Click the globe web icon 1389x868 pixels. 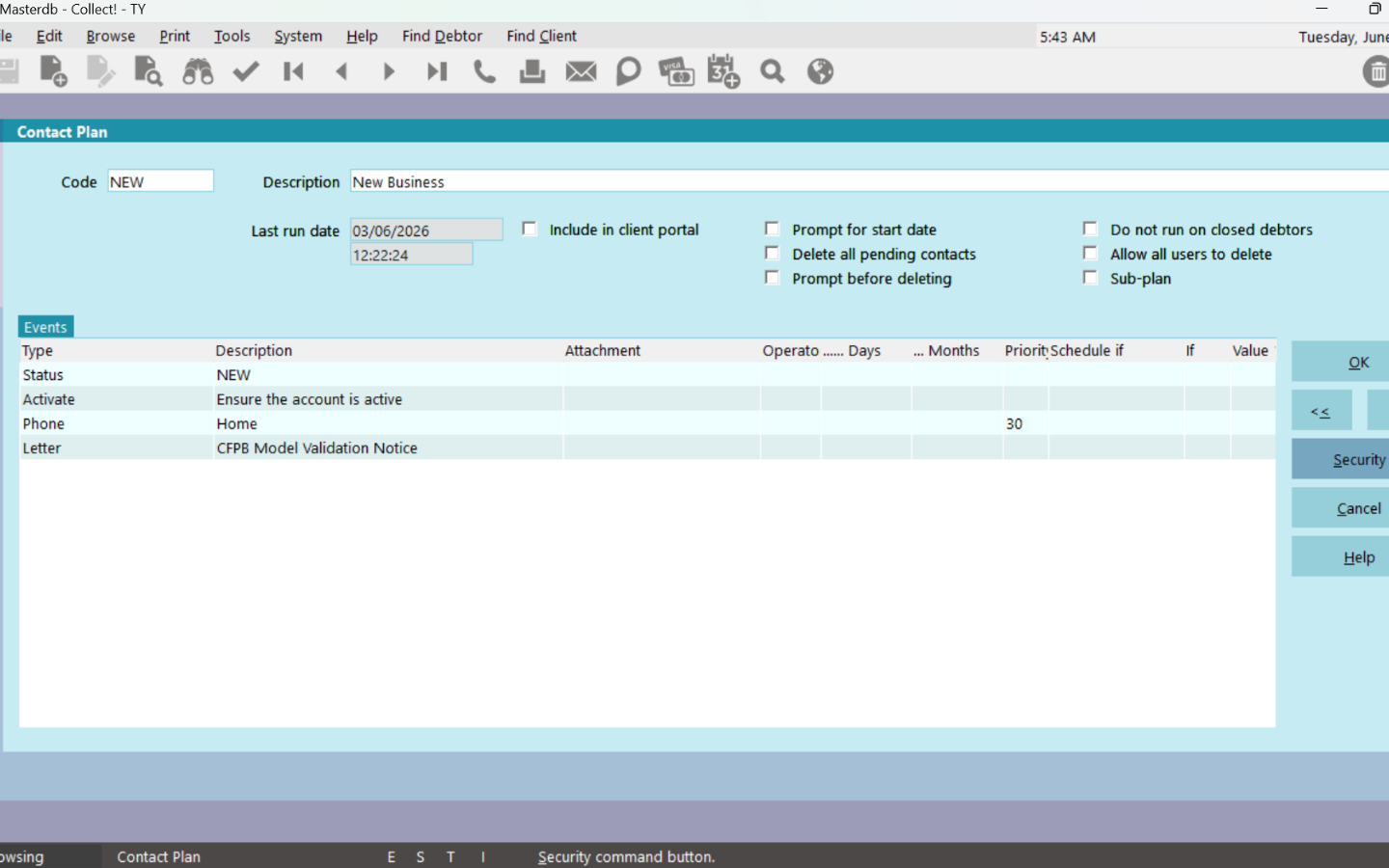click(820, 71)
